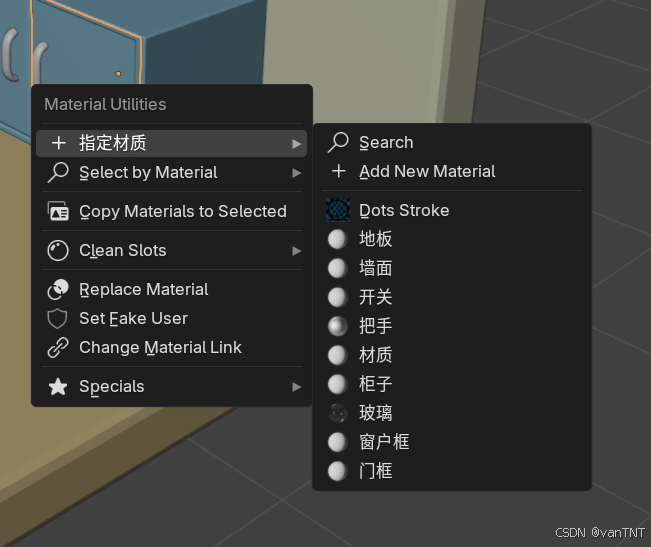Click the shield icon beside Set Fake User

58,319
